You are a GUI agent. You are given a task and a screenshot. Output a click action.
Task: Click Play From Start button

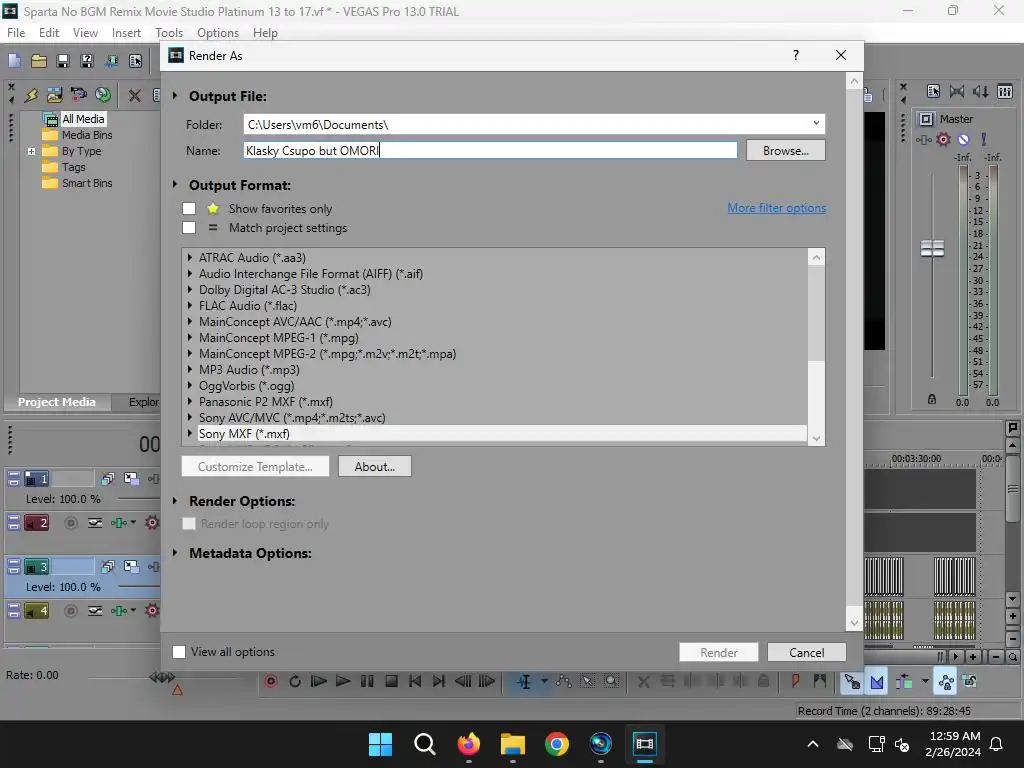319,681
